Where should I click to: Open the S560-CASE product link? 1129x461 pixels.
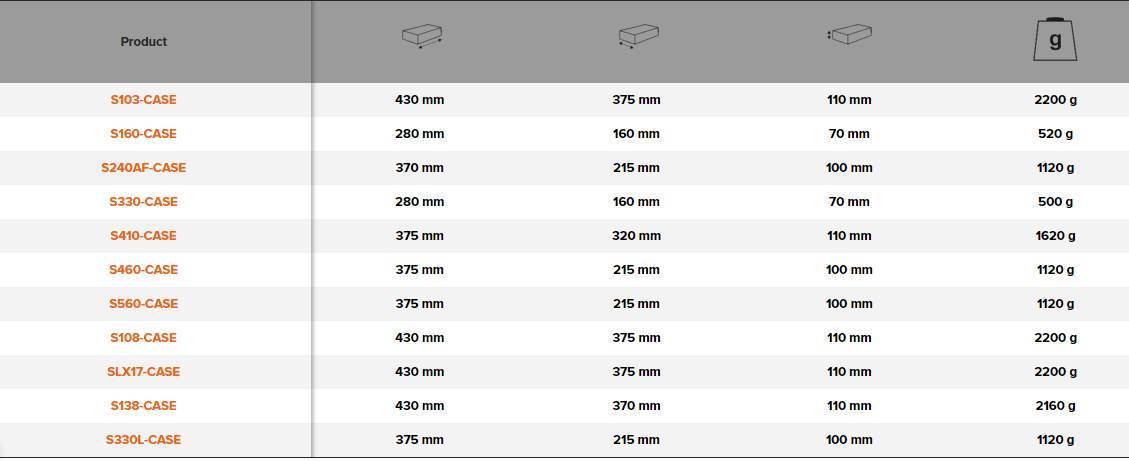[x=144, y=304]
